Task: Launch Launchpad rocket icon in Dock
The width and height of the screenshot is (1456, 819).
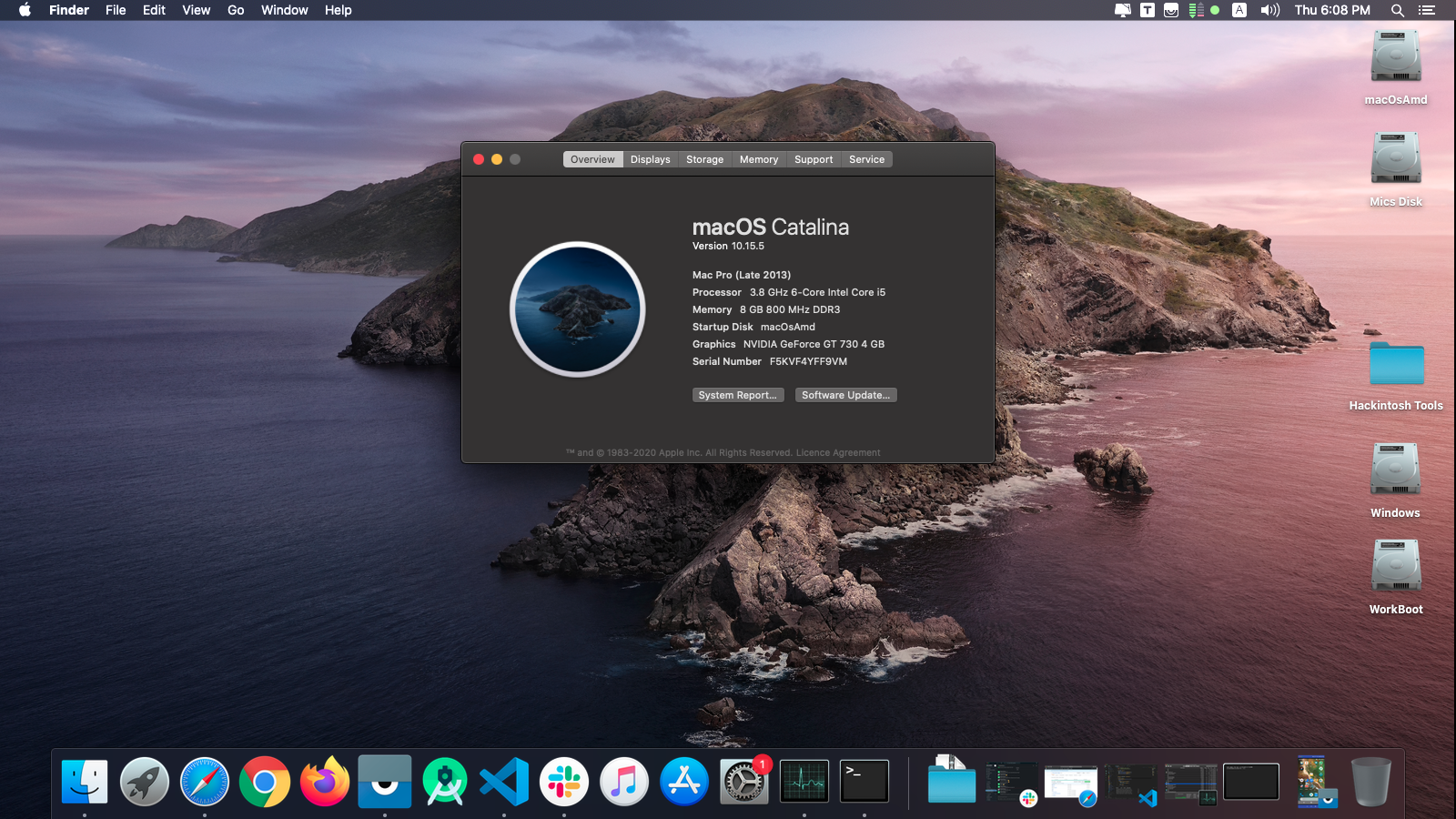Action: click(x=145, y=782)
